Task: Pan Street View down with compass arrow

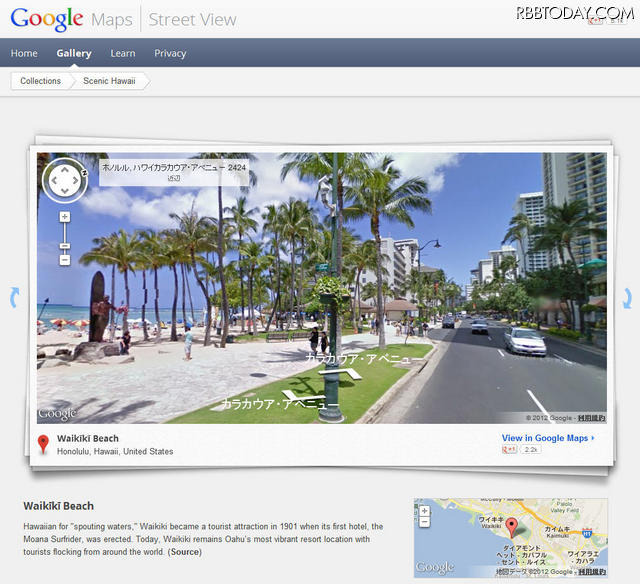Action: click(65, 191)
